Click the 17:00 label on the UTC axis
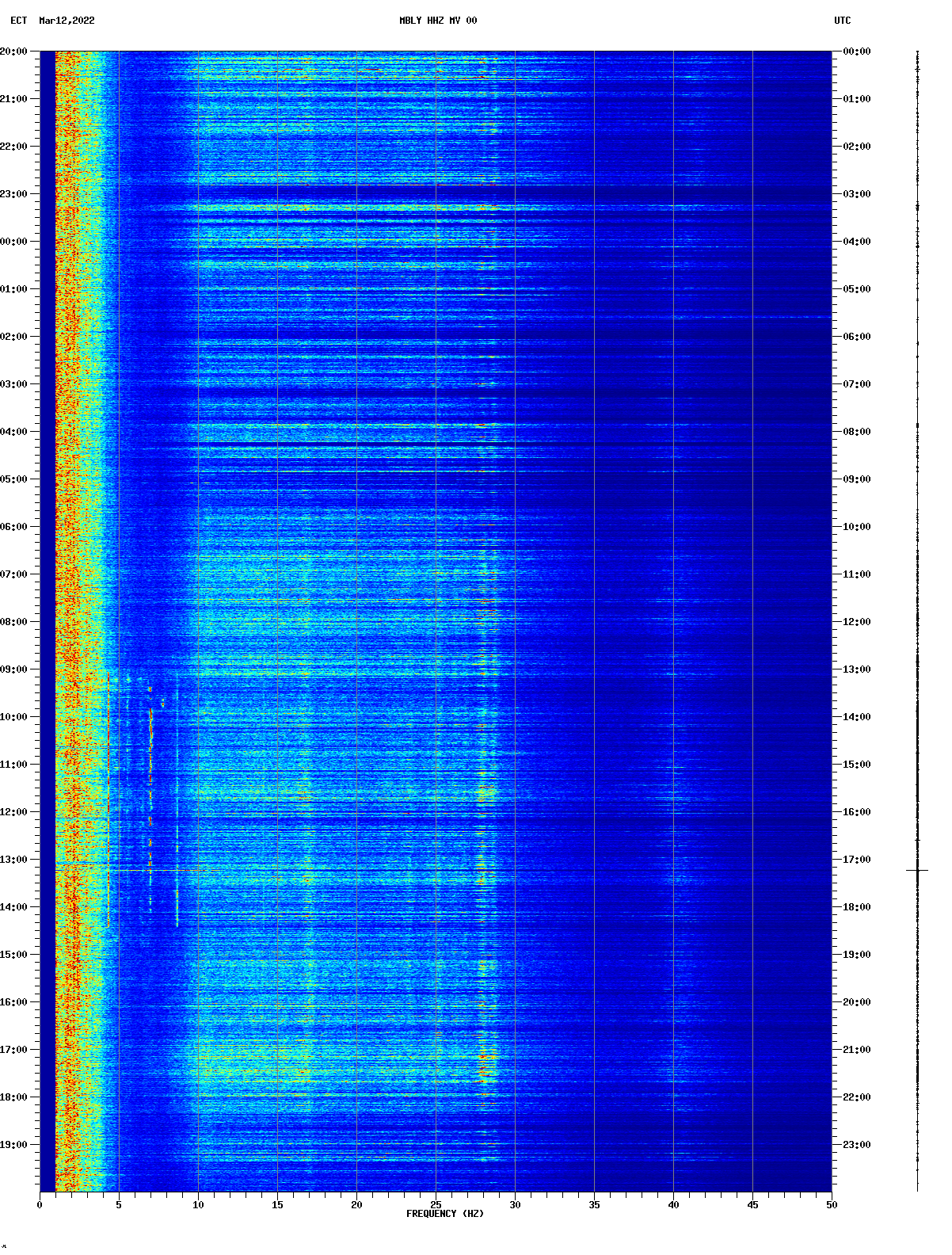Viewport: 952px width, 1255px height. pos(857,860)
